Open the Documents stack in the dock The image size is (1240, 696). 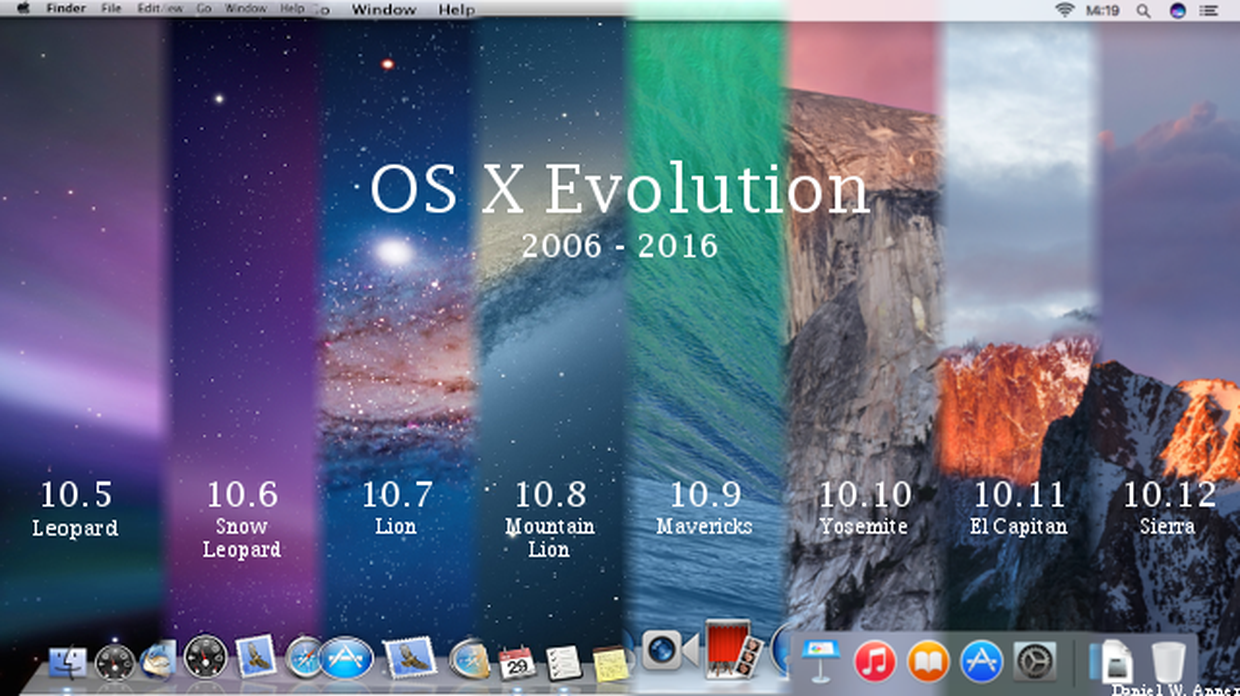[x=1110, y=662]
